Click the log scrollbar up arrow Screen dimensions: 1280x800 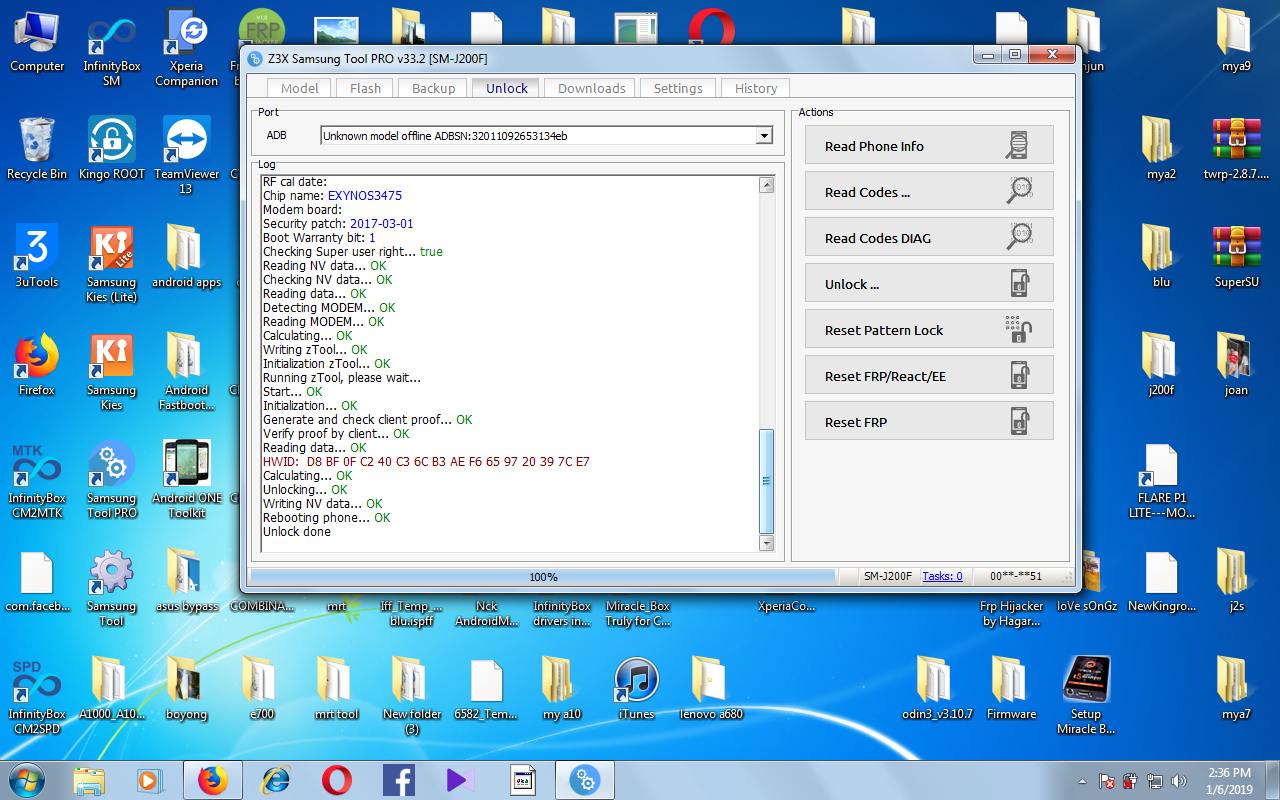(x=767, y=185)
